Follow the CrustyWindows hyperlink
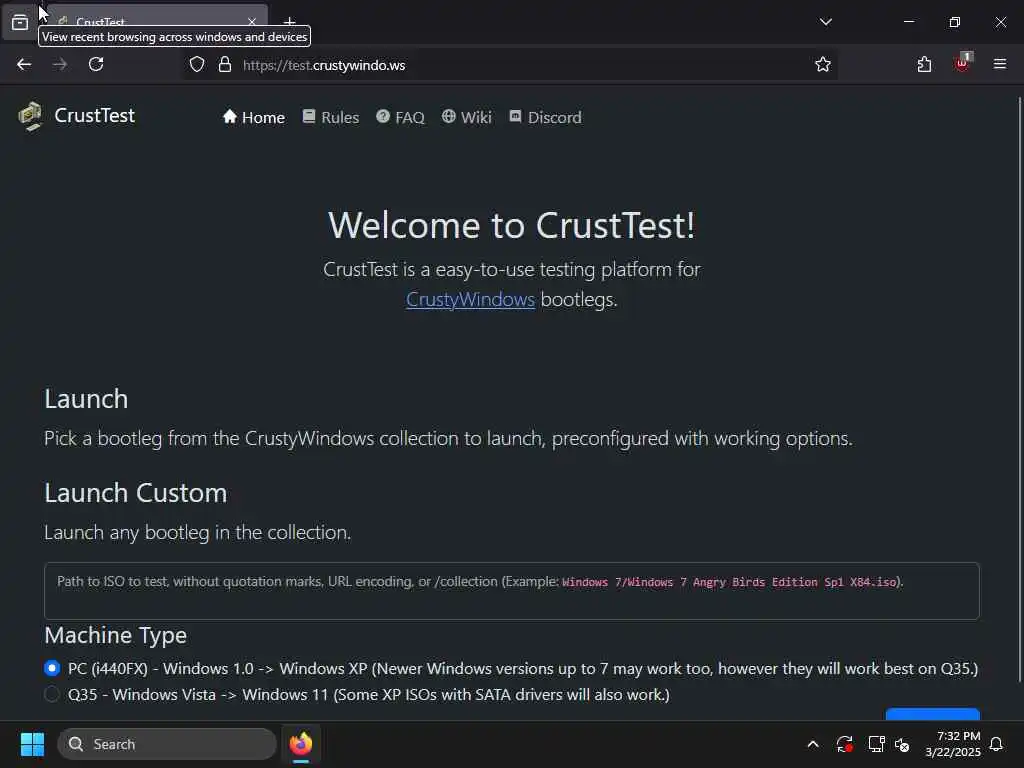The height and width of the screenshot is (768, 1024). [x=470, y=300]
